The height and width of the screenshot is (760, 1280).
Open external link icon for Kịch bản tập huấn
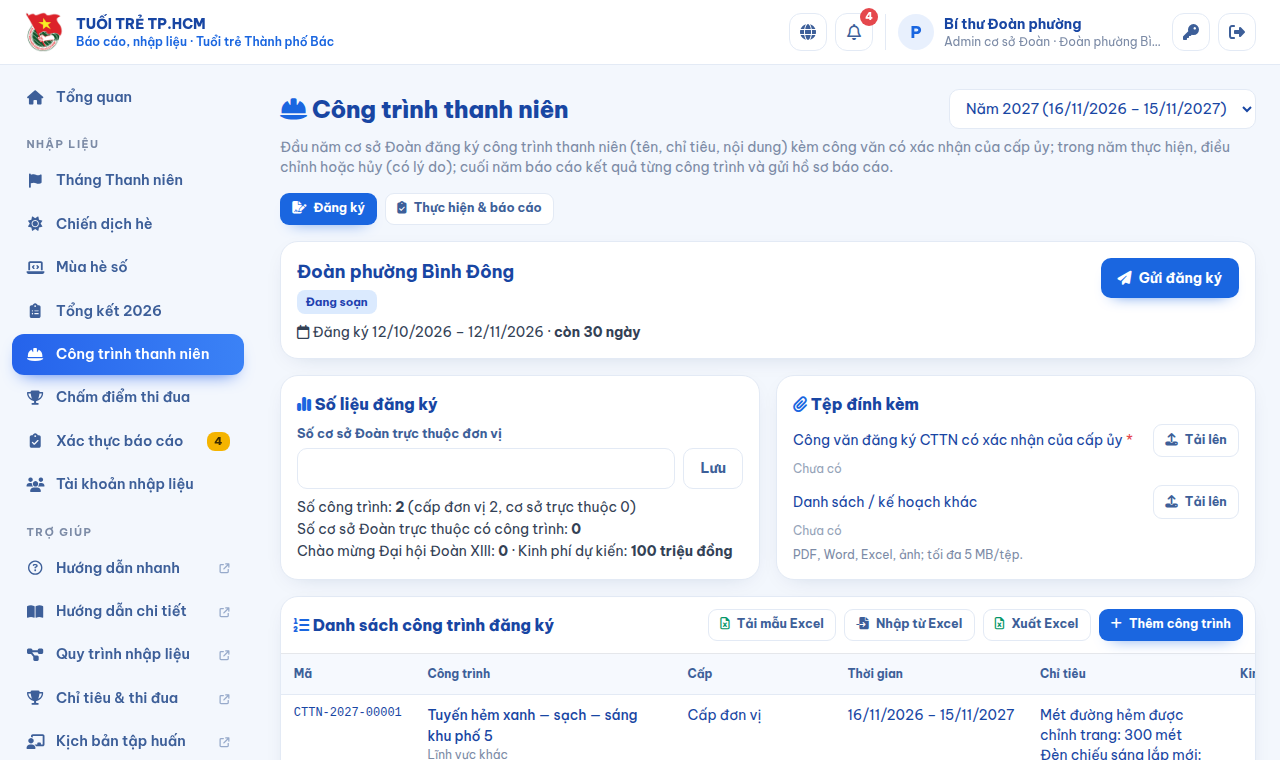224,741
